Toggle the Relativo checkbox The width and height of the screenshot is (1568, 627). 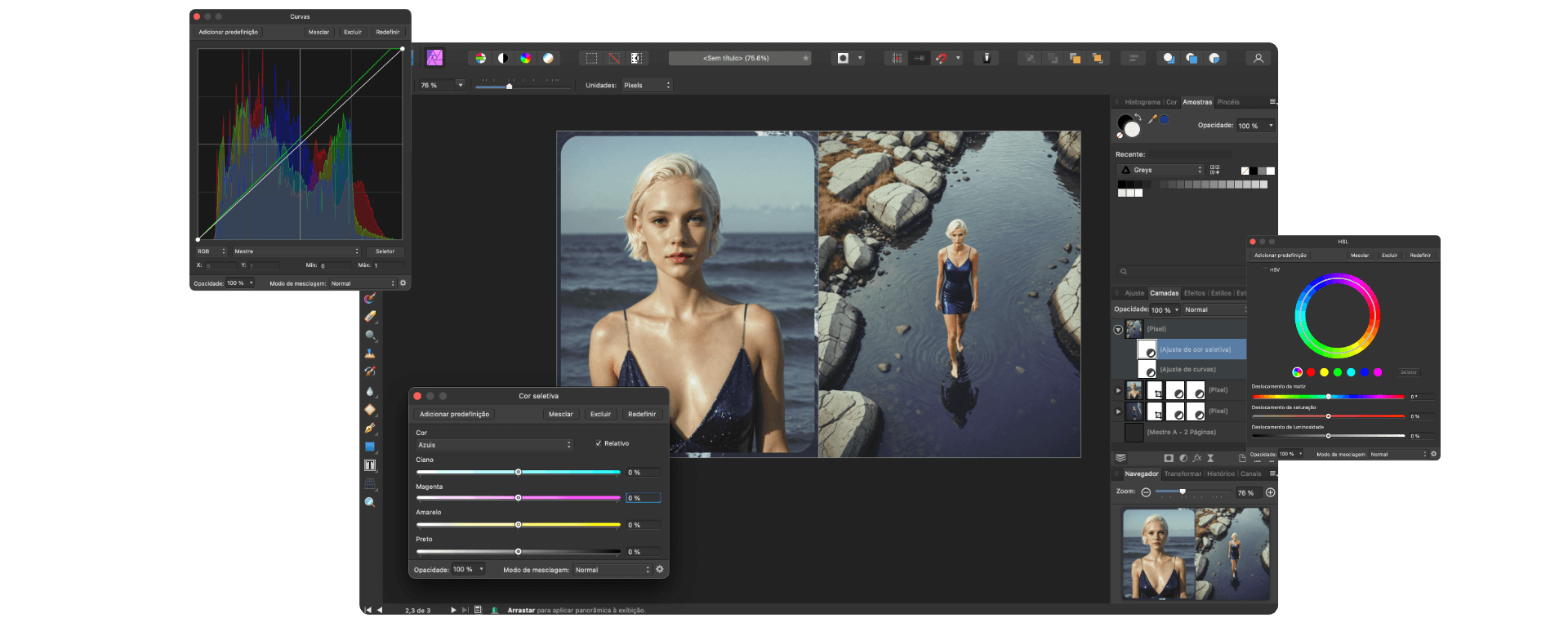click(x=599, y=443)
